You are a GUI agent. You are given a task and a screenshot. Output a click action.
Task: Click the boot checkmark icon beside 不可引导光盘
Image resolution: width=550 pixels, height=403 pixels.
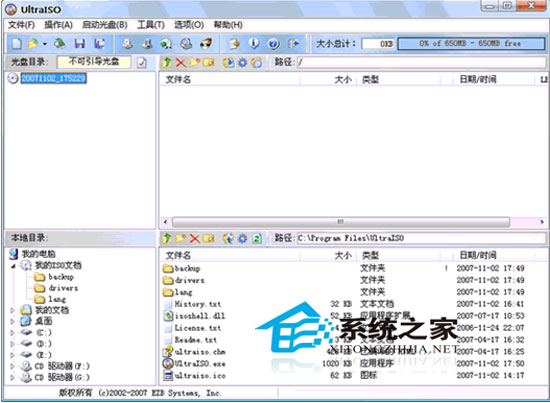tap(142, 63)
